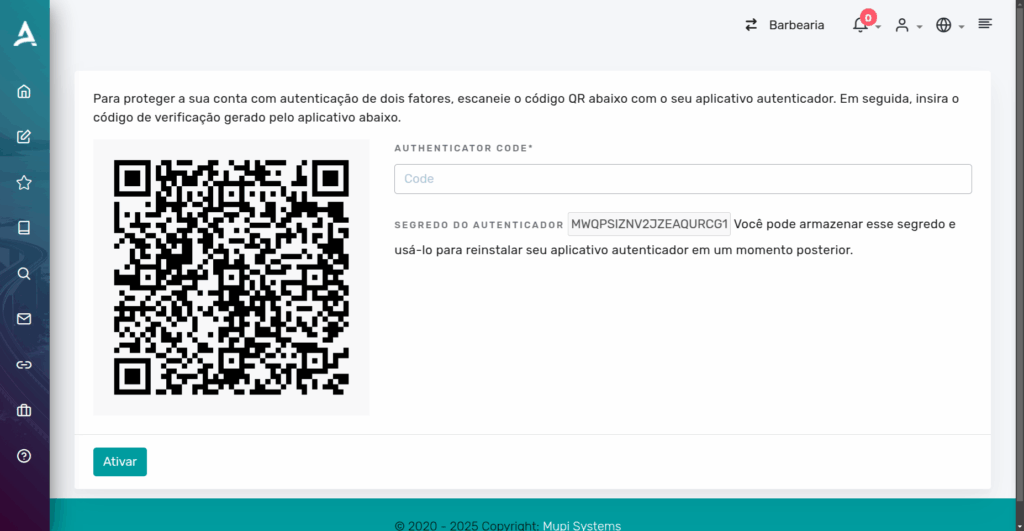Open the edit (pencil) icon in the sidebar

point(24,137)
